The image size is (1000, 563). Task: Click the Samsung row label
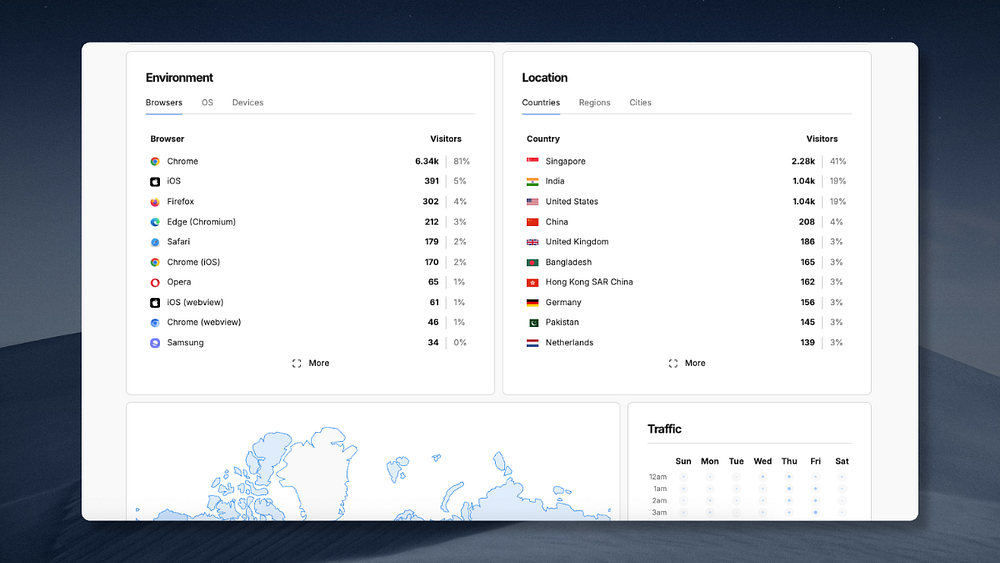[186, 343]
